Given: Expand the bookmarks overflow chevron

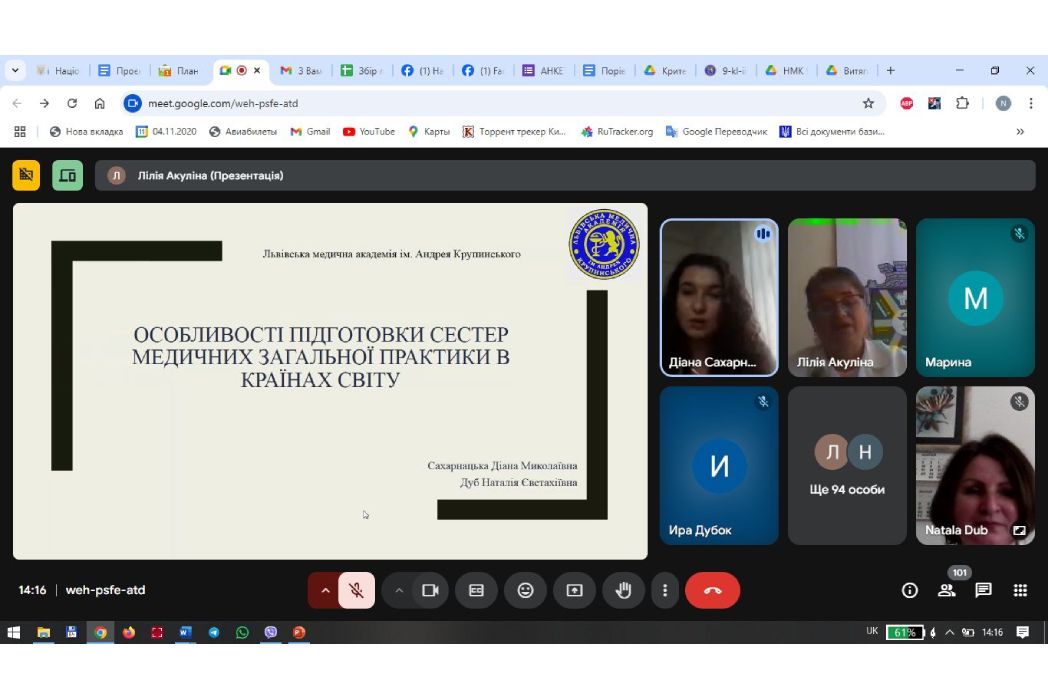Looking at the screenshot, I should pyautogui.click(x=1020, y=132).
